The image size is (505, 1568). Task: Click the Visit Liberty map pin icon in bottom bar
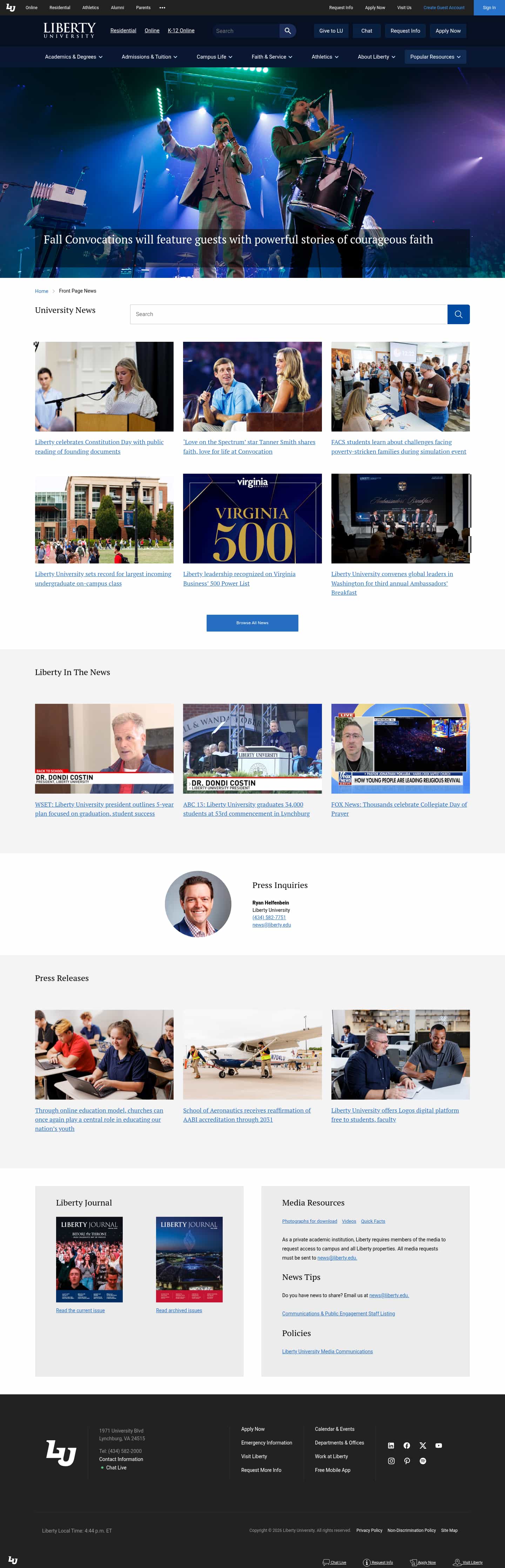point(457,1562)
